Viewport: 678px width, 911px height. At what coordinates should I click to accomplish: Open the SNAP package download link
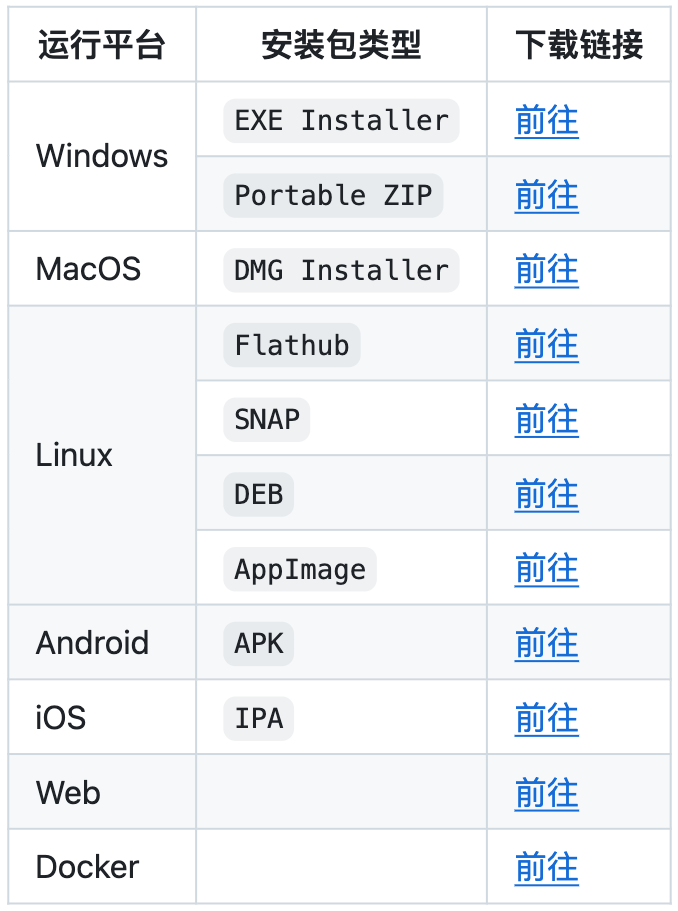pyautogui.click(x=546, y=420)
